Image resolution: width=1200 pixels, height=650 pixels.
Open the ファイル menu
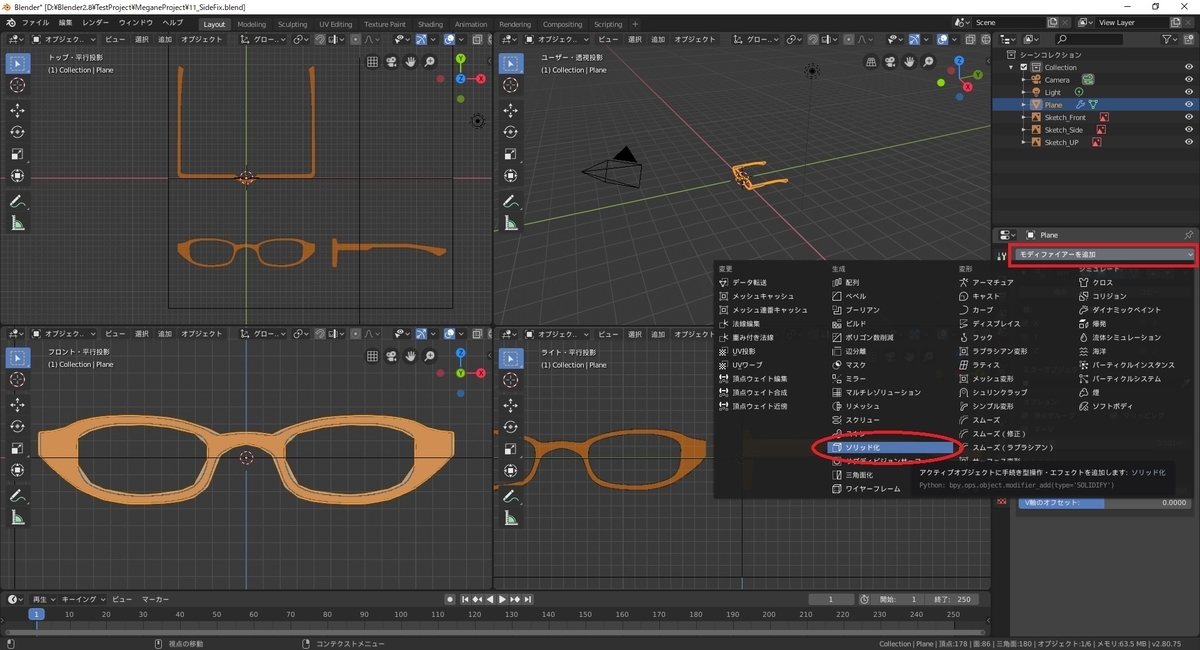pos(35,22)
